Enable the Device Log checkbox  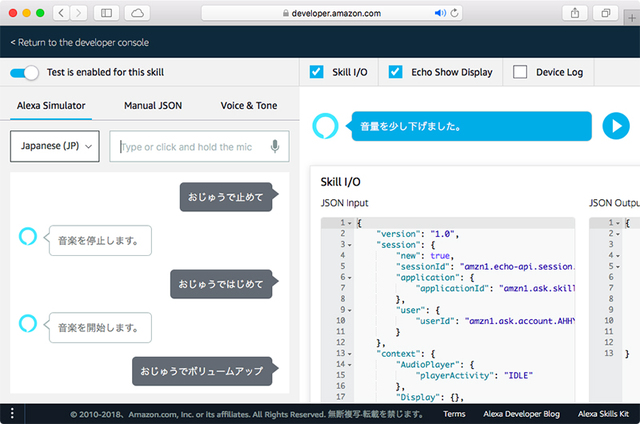520,72
